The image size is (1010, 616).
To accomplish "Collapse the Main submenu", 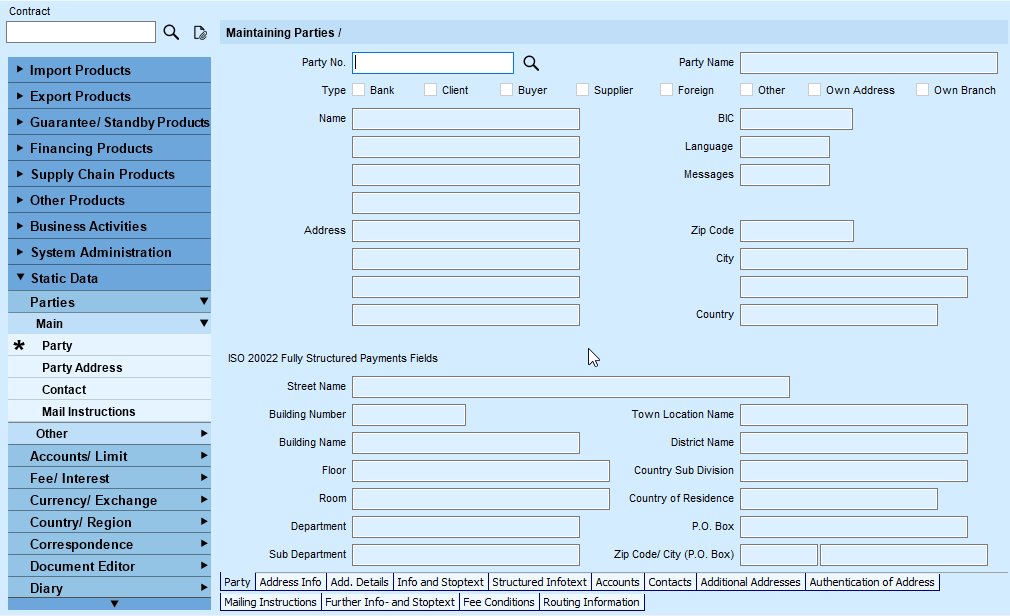I will (110, 323).
